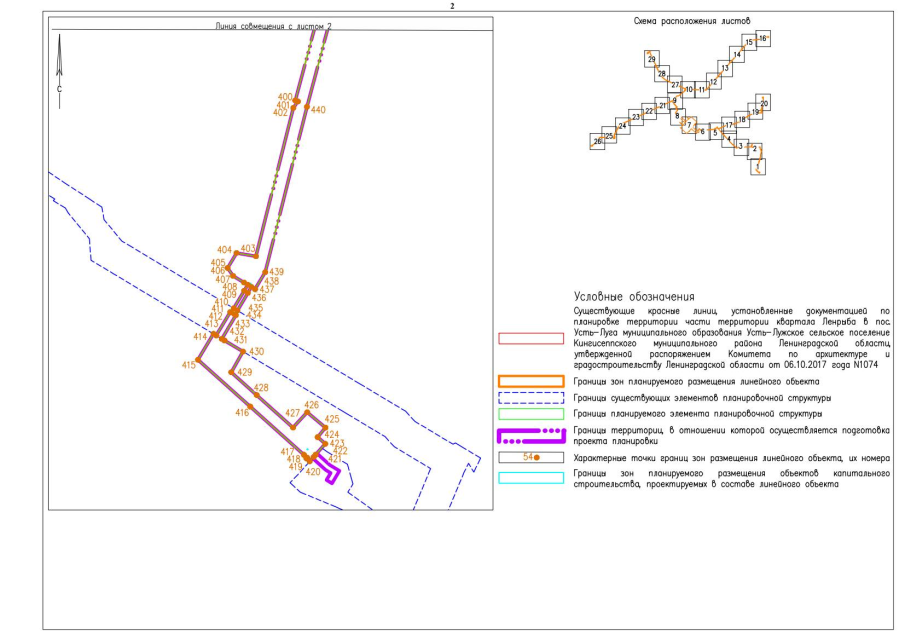Click the 'Условные обозначения' legend heading

(x=634, y=297)
